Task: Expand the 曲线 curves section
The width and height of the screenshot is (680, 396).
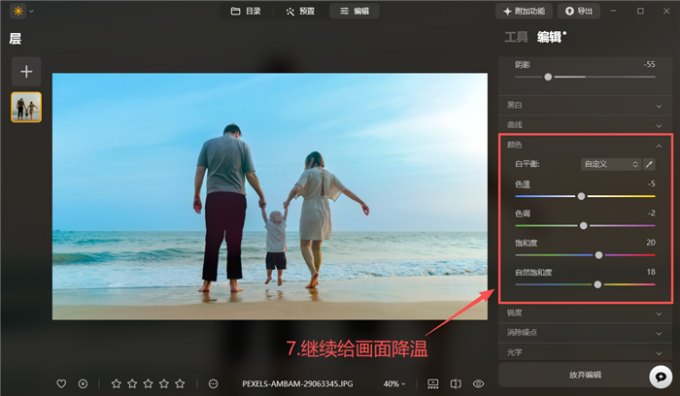Action: click(585, 125)
